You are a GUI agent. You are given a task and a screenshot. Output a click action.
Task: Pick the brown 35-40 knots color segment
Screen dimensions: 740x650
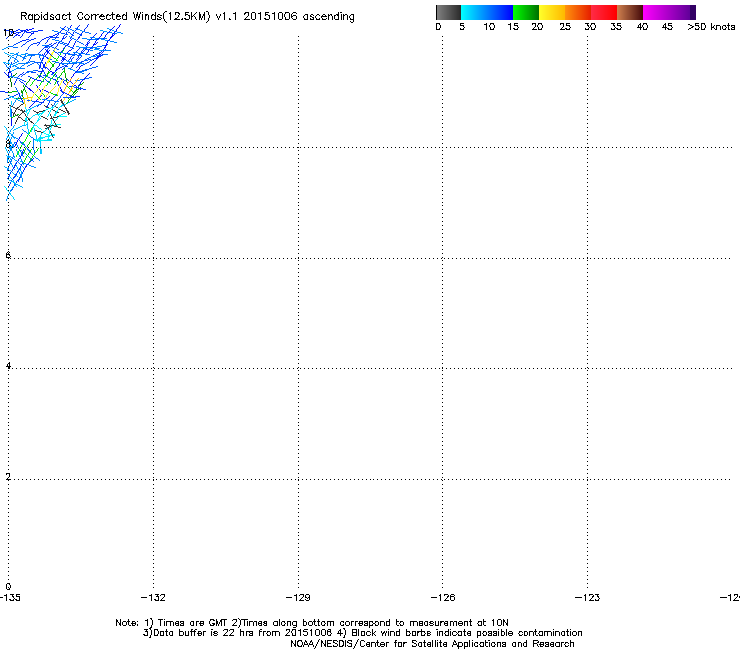click(630, 12)
